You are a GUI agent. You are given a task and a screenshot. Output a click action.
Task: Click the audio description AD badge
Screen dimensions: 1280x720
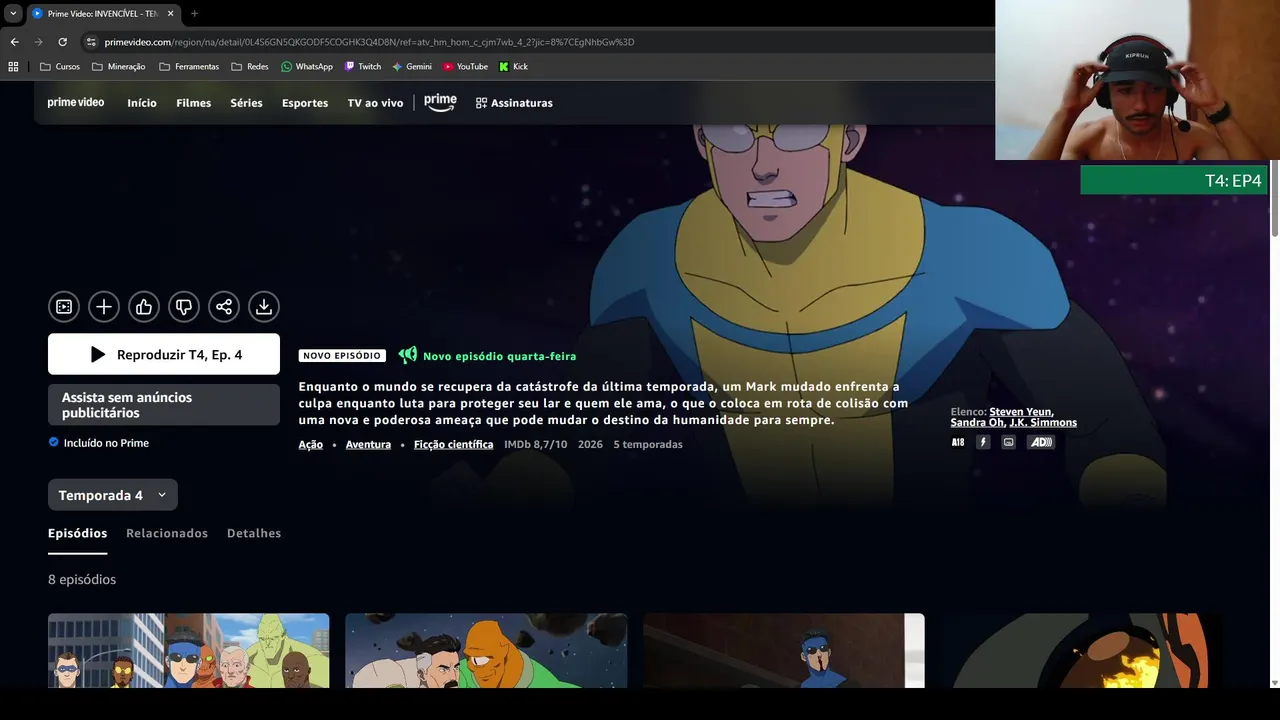click(x=1041, y=442)
